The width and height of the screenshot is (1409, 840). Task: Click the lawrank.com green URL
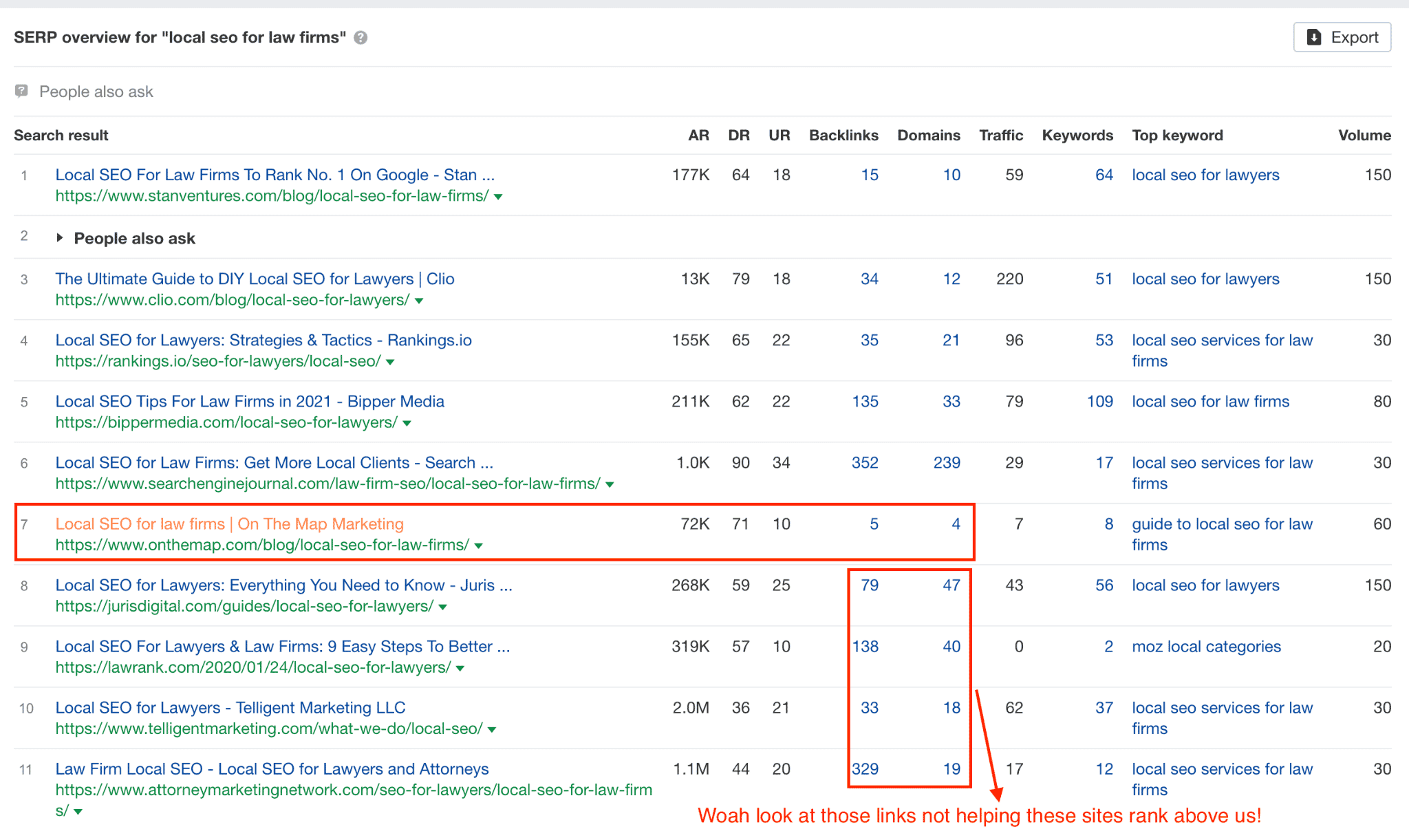click(x=253, y=667)
